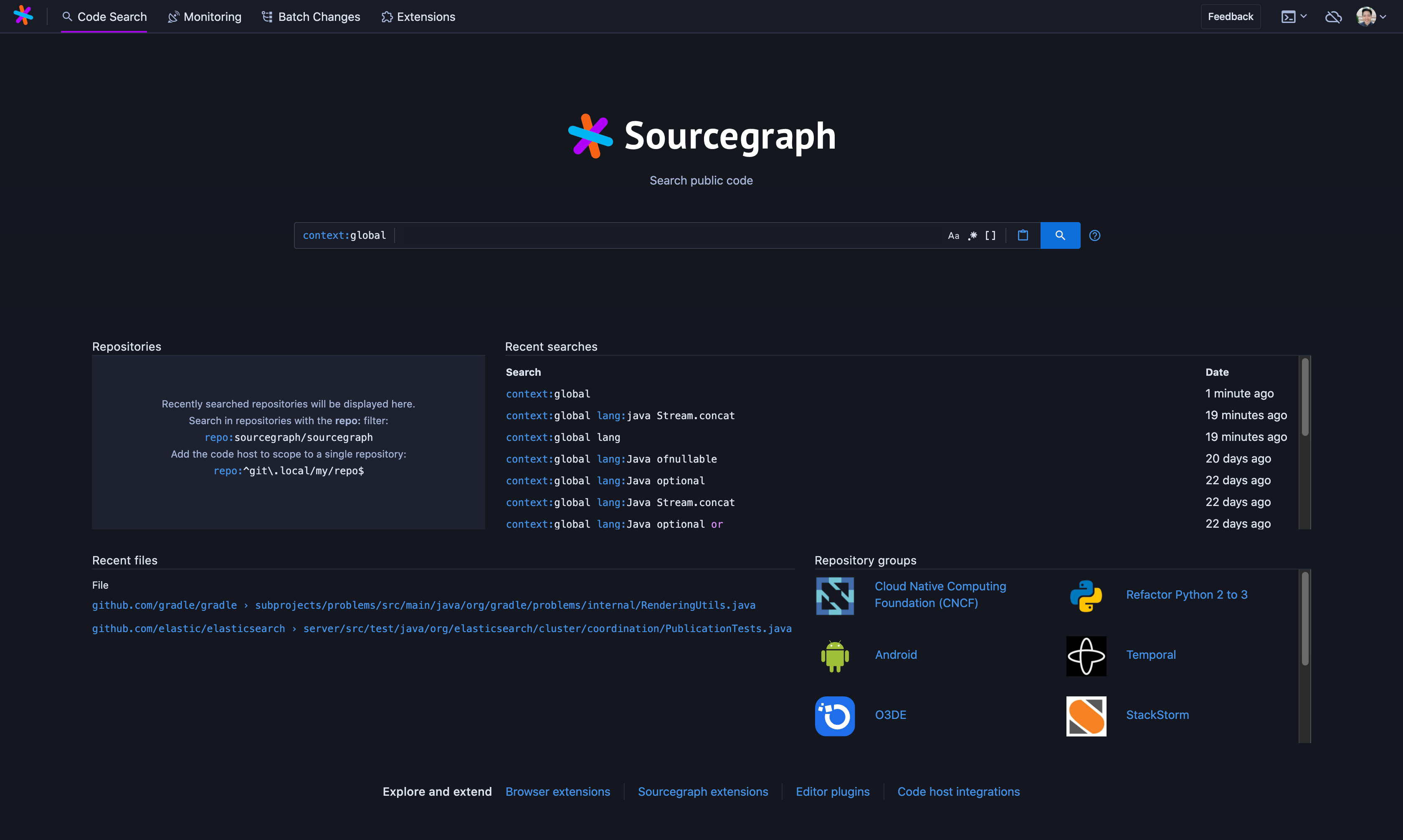Open the RenderingUtils.java recent file
This screenshot has height=840, width=1403.
(x=505, y=605)
